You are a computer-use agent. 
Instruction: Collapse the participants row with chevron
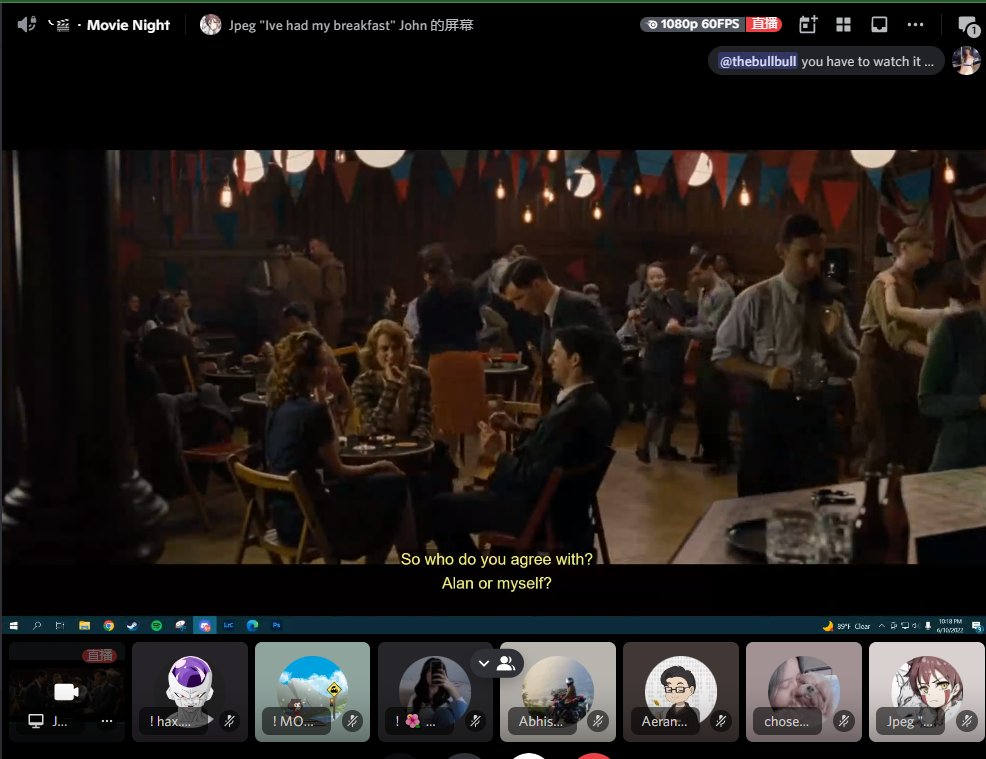click(484, 663)
